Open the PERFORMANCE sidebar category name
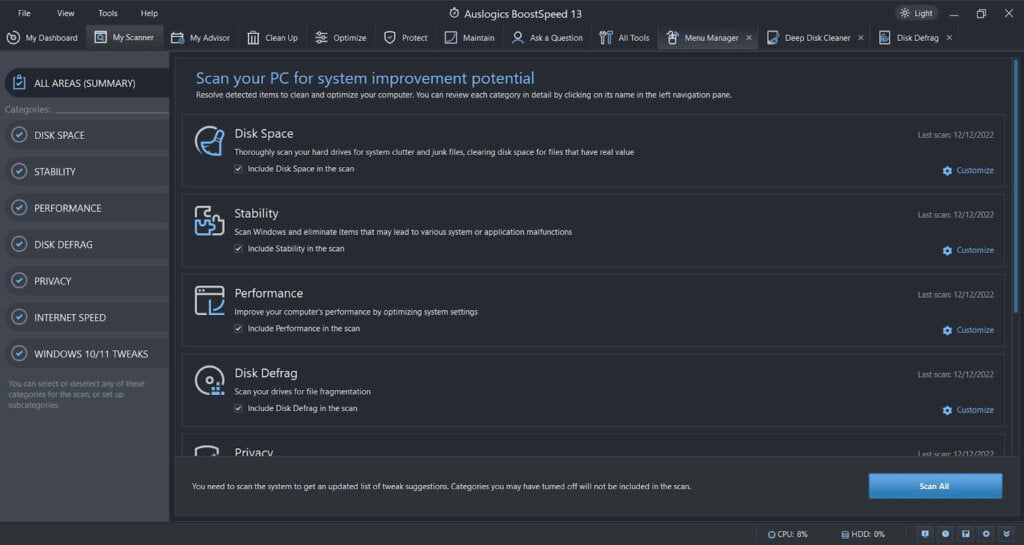 tap(68, 208)
